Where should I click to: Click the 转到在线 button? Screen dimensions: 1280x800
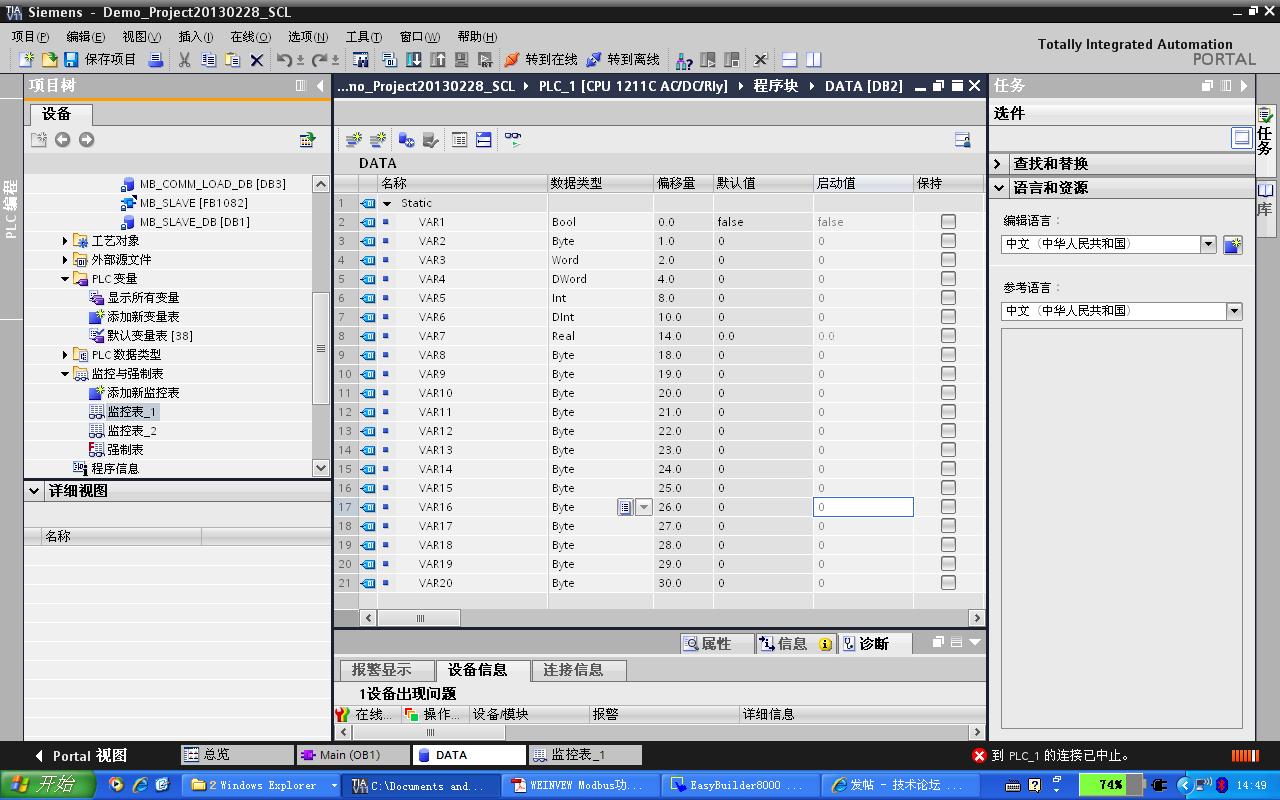coord(540,60)
